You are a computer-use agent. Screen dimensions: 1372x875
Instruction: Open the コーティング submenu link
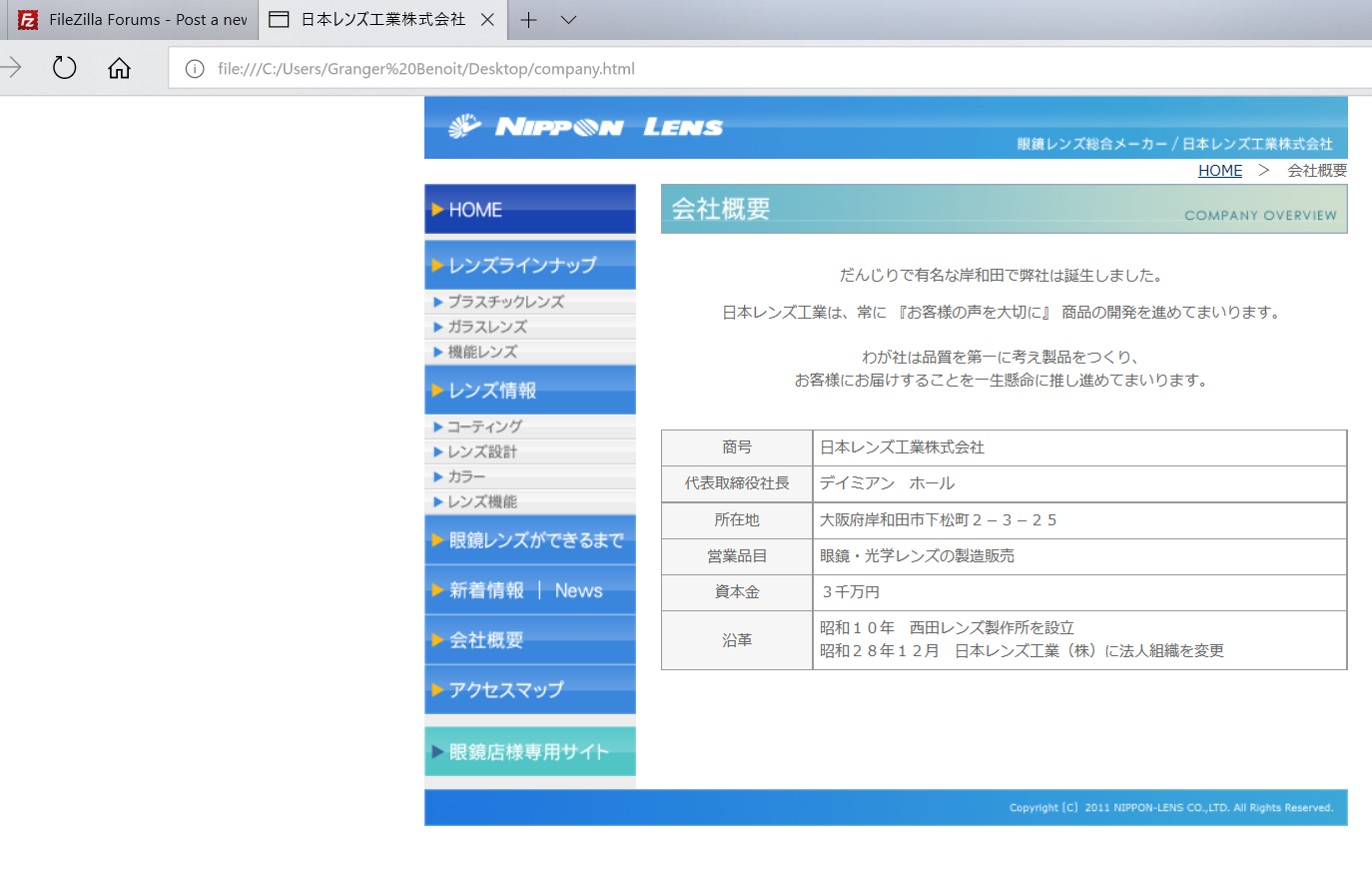click(x=530, y=427)
